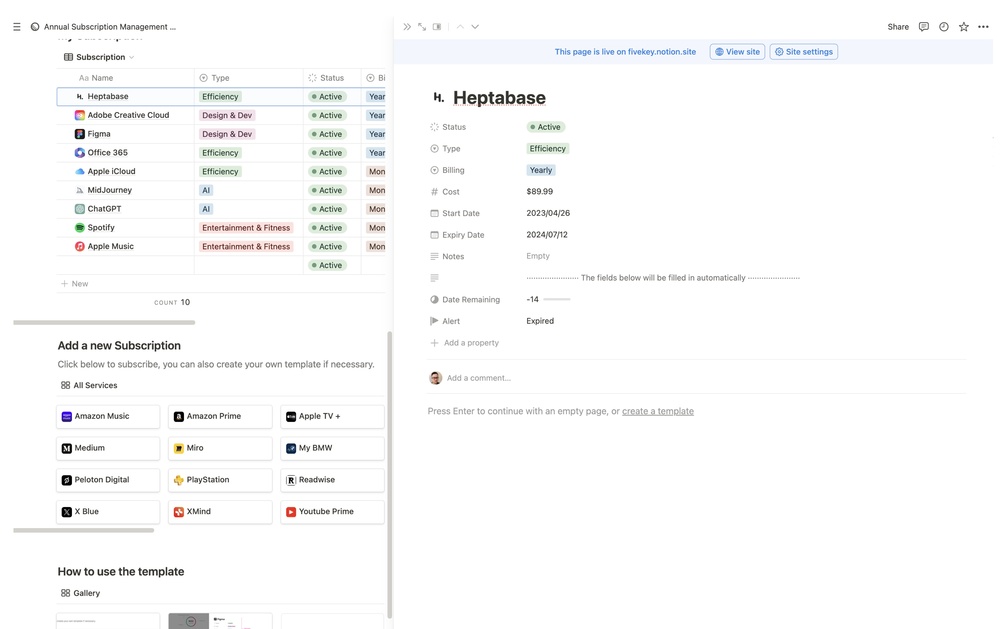Click the Date Remaining progress bar

click(556, 299)
